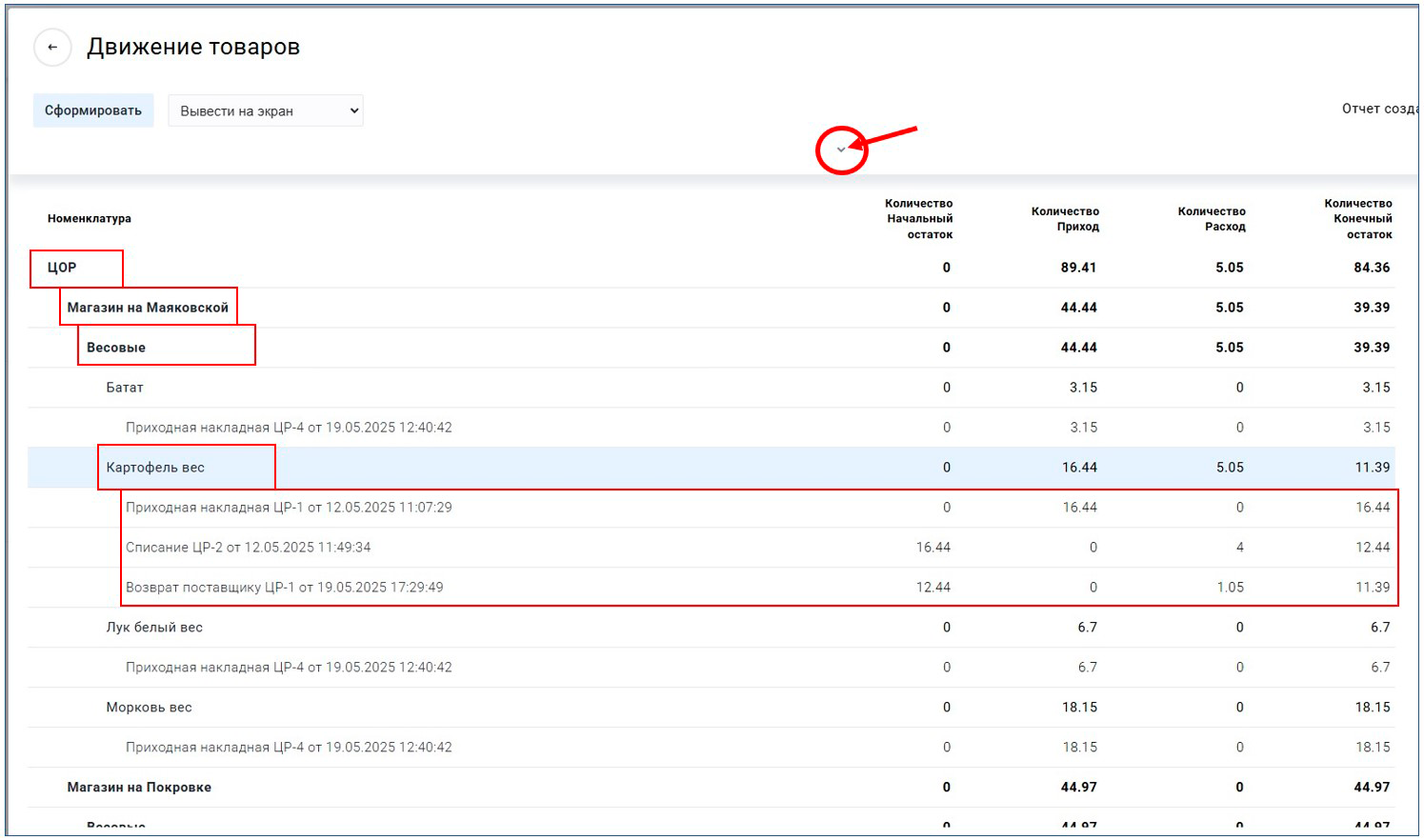Expand the Магазин на Покровке group
This screenshot has width=1424, height=840.
pos(139,788)
